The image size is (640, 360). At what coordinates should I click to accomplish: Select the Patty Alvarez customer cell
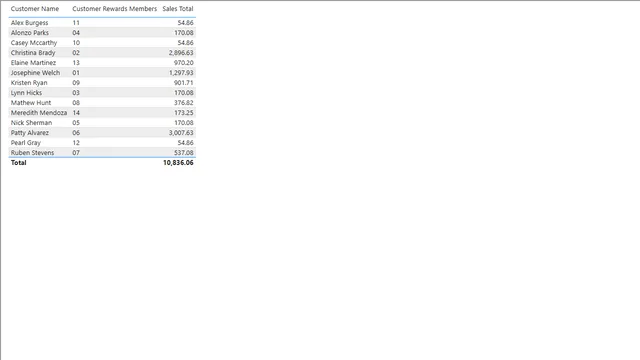click(x=29, y=133)
